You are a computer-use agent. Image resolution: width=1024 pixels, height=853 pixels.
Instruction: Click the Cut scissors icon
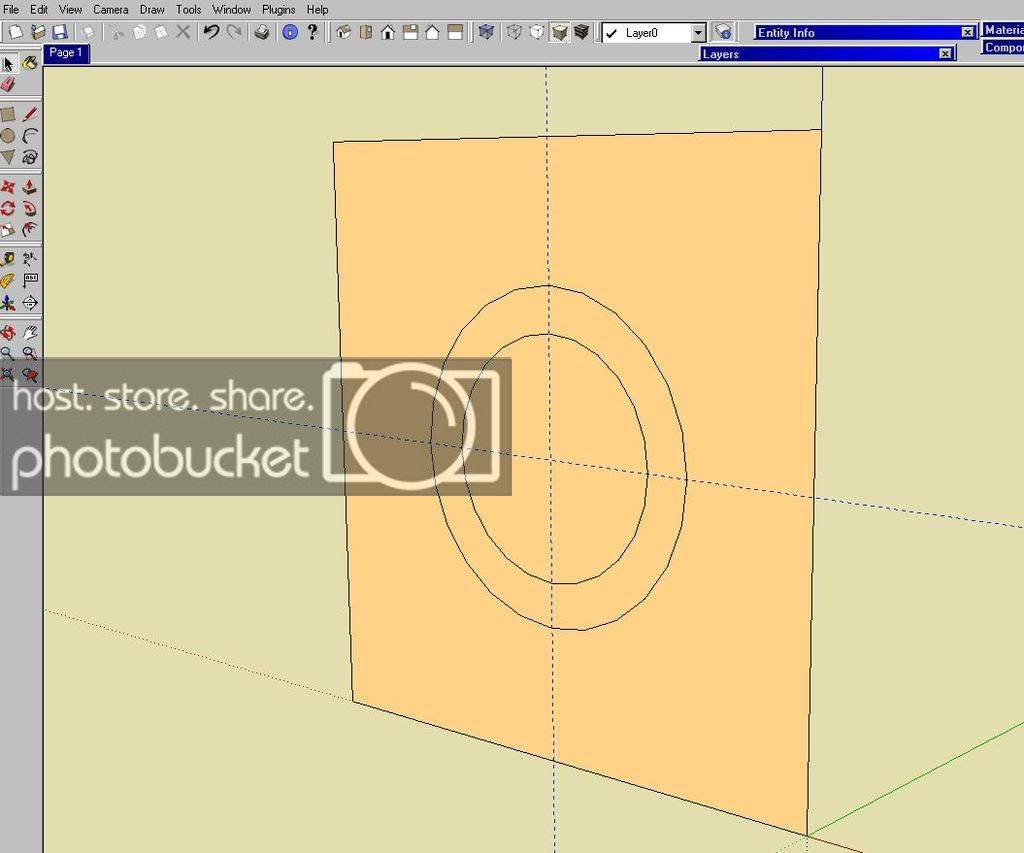(x=117, y=32)
